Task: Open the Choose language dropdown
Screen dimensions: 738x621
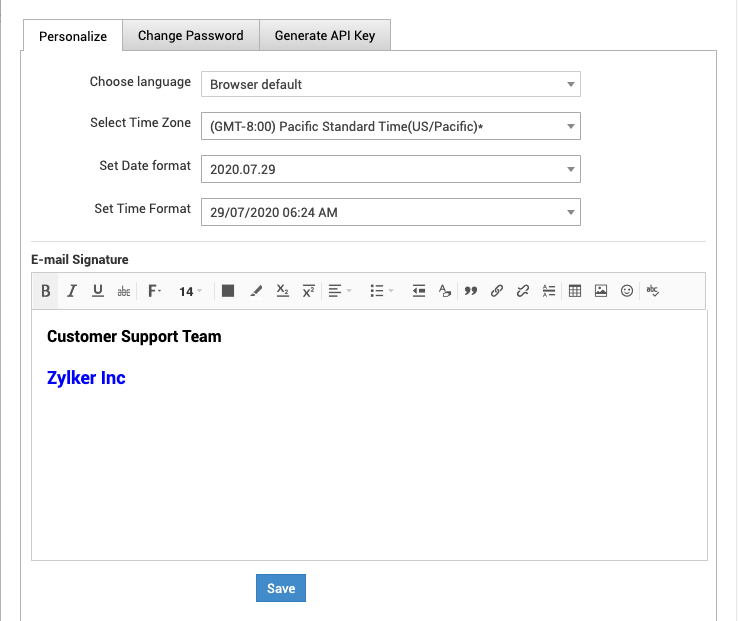Action: point(390,85)
